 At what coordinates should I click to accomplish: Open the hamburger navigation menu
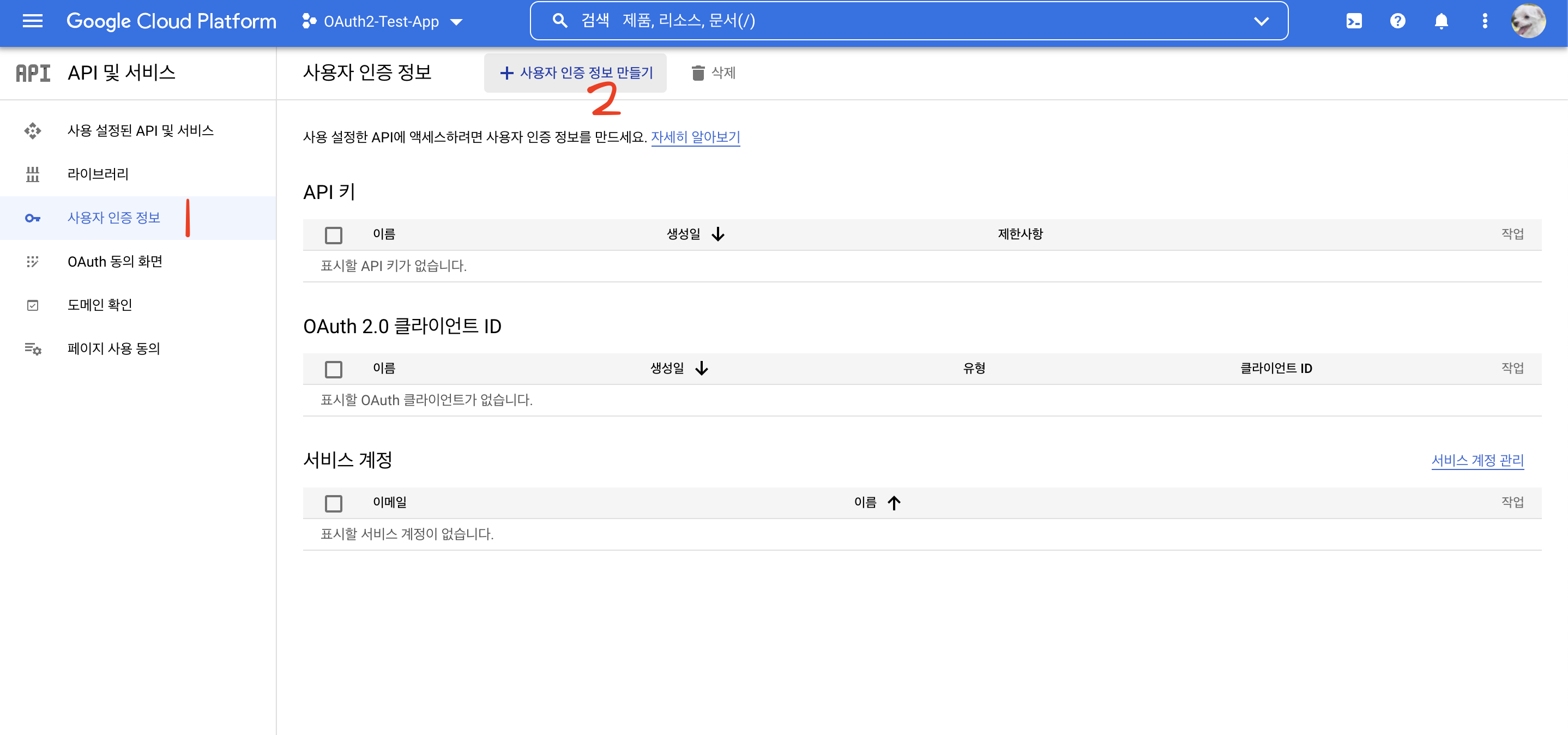32,21
